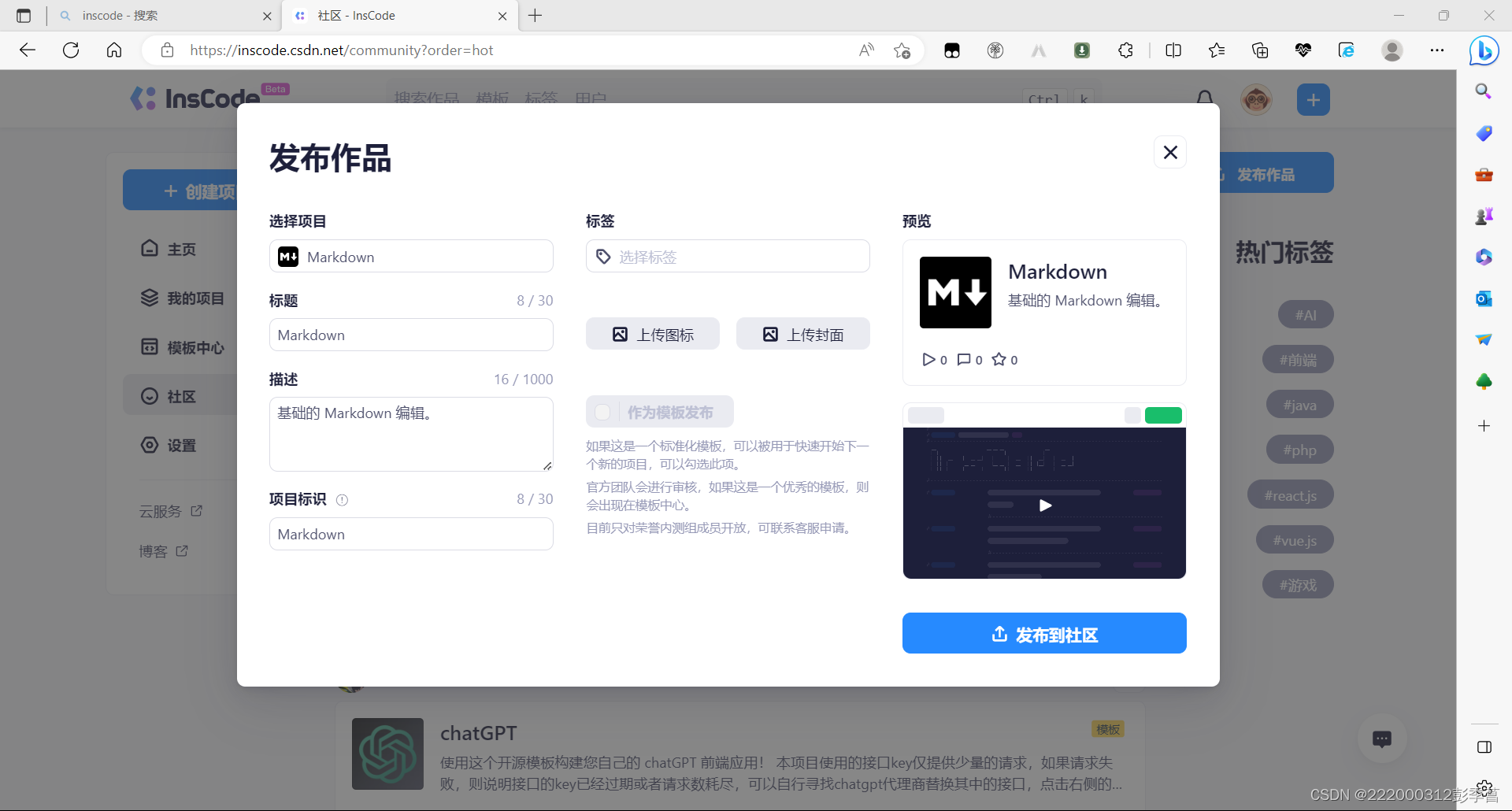Toggle read aloud icon
1512x811 pixels.
tap(866, 50)
